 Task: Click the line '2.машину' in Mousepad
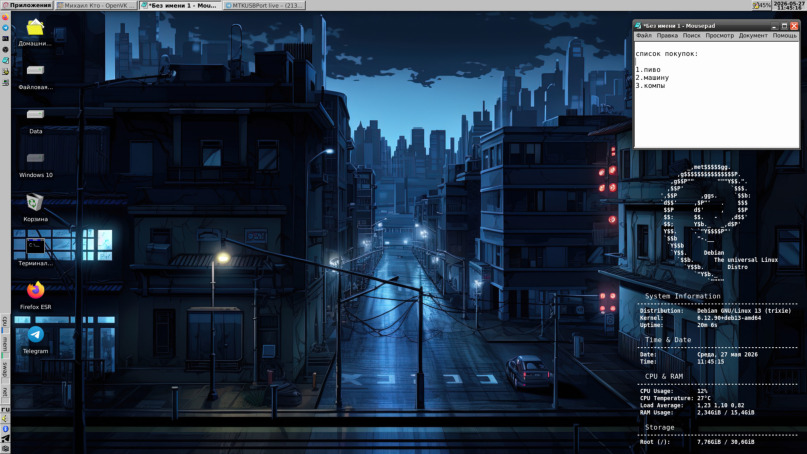point(652,78)
